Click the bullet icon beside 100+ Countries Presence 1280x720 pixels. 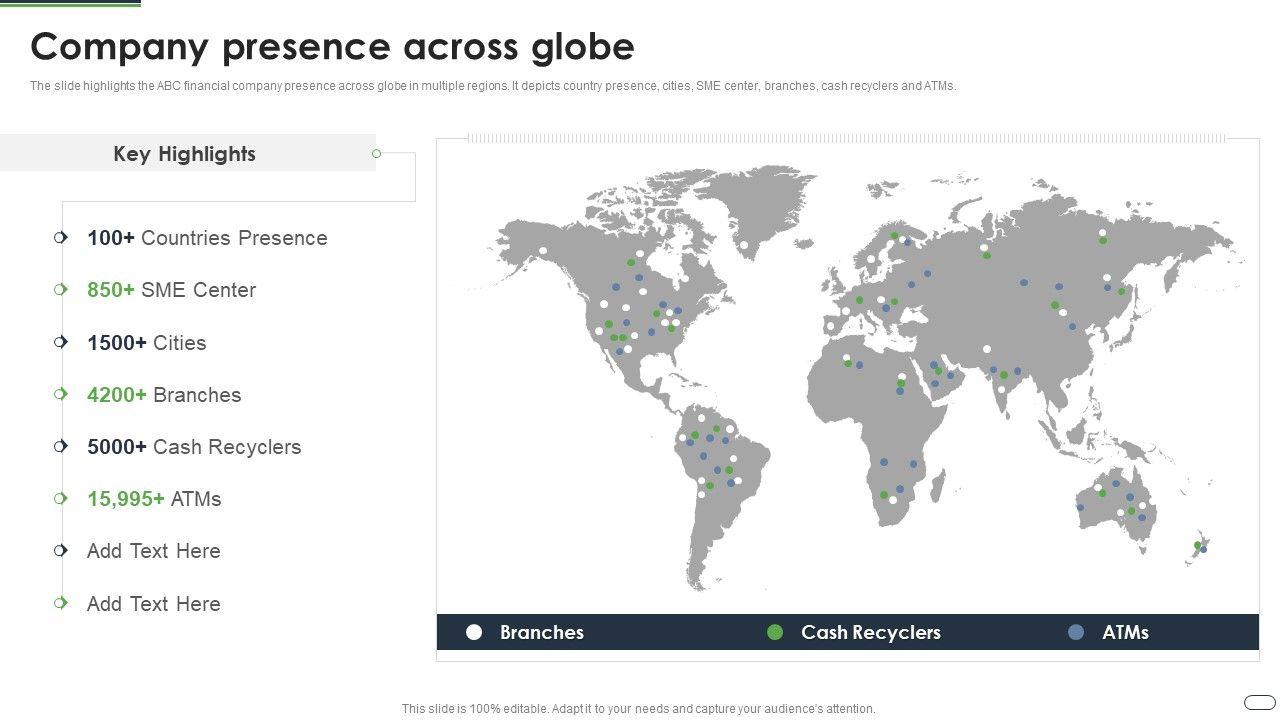click(x=61, y=237)
